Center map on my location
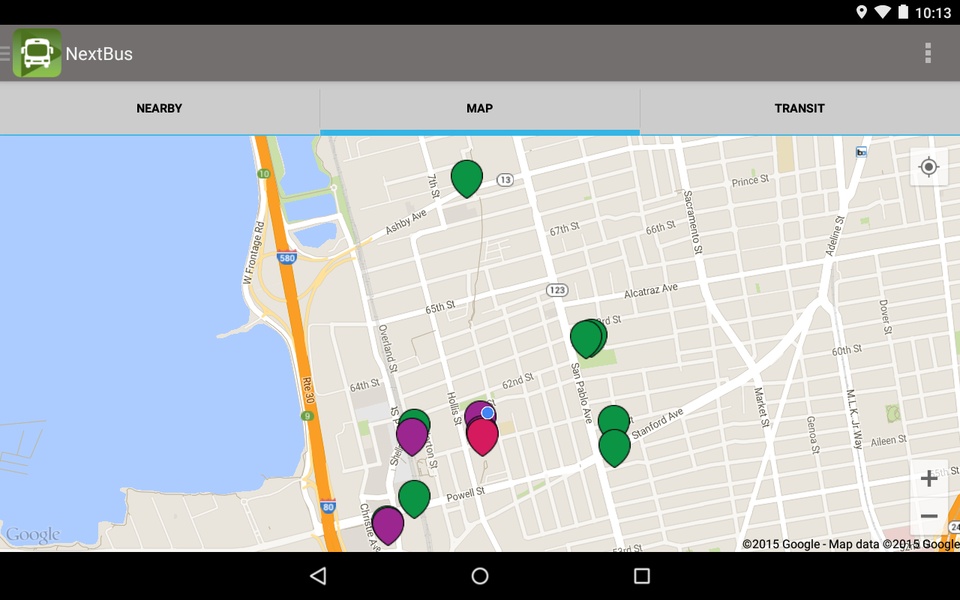The height and width of the screenshot is (600, 960). [929, 167]
